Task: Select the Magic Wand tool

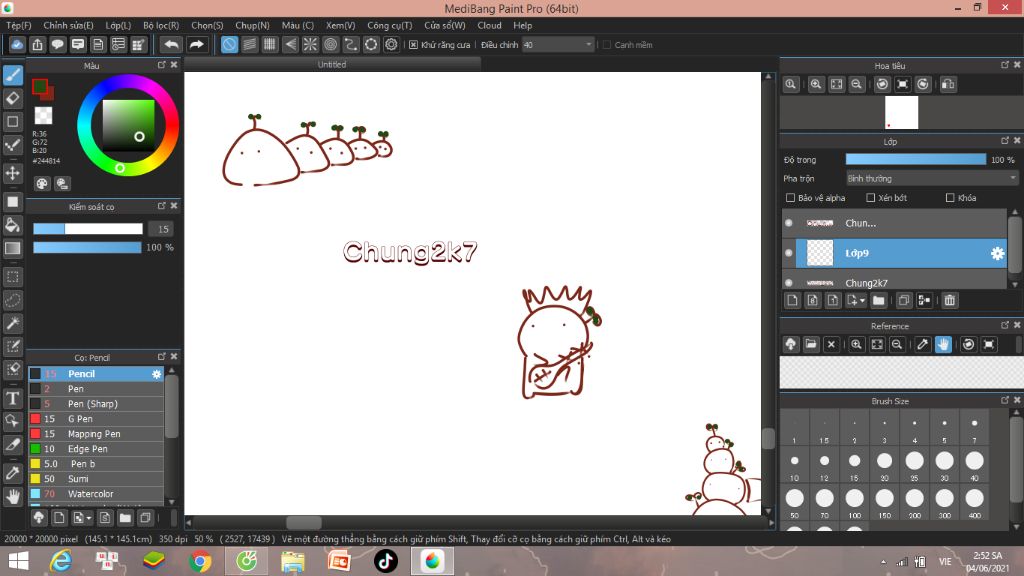Action: tap(13, 323)
